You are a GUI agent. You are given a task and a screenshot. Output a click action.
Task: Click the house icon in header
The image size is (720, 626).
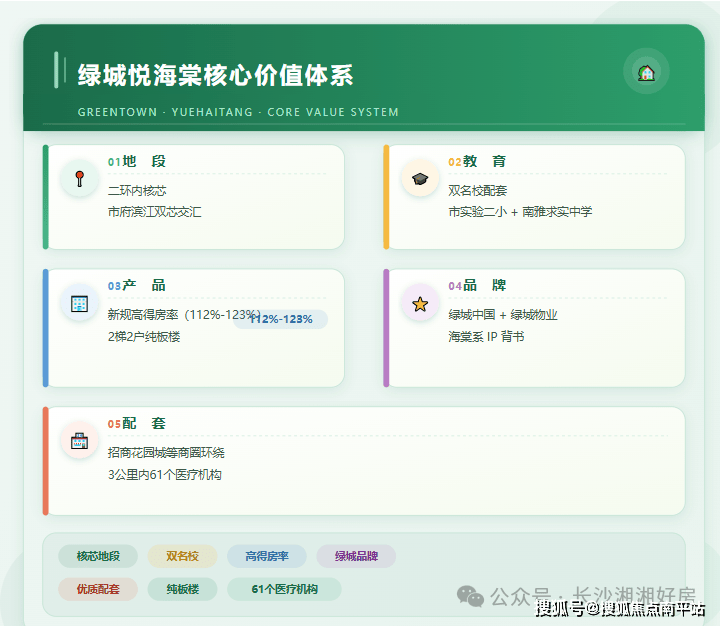pyautogui.click(x=646, y=72)
